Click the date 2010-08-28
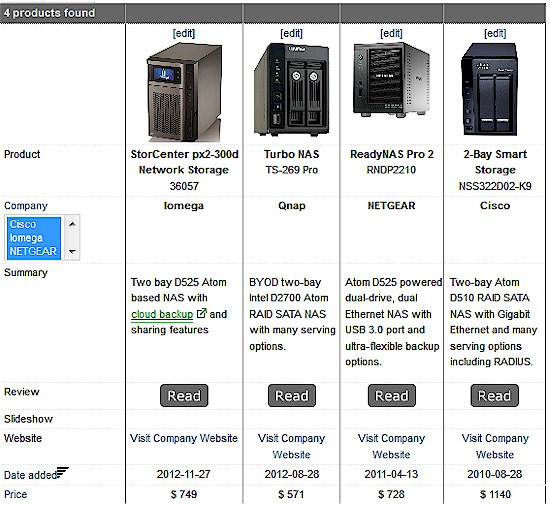Viewport: 550px width, 505px height. (495, 474)
